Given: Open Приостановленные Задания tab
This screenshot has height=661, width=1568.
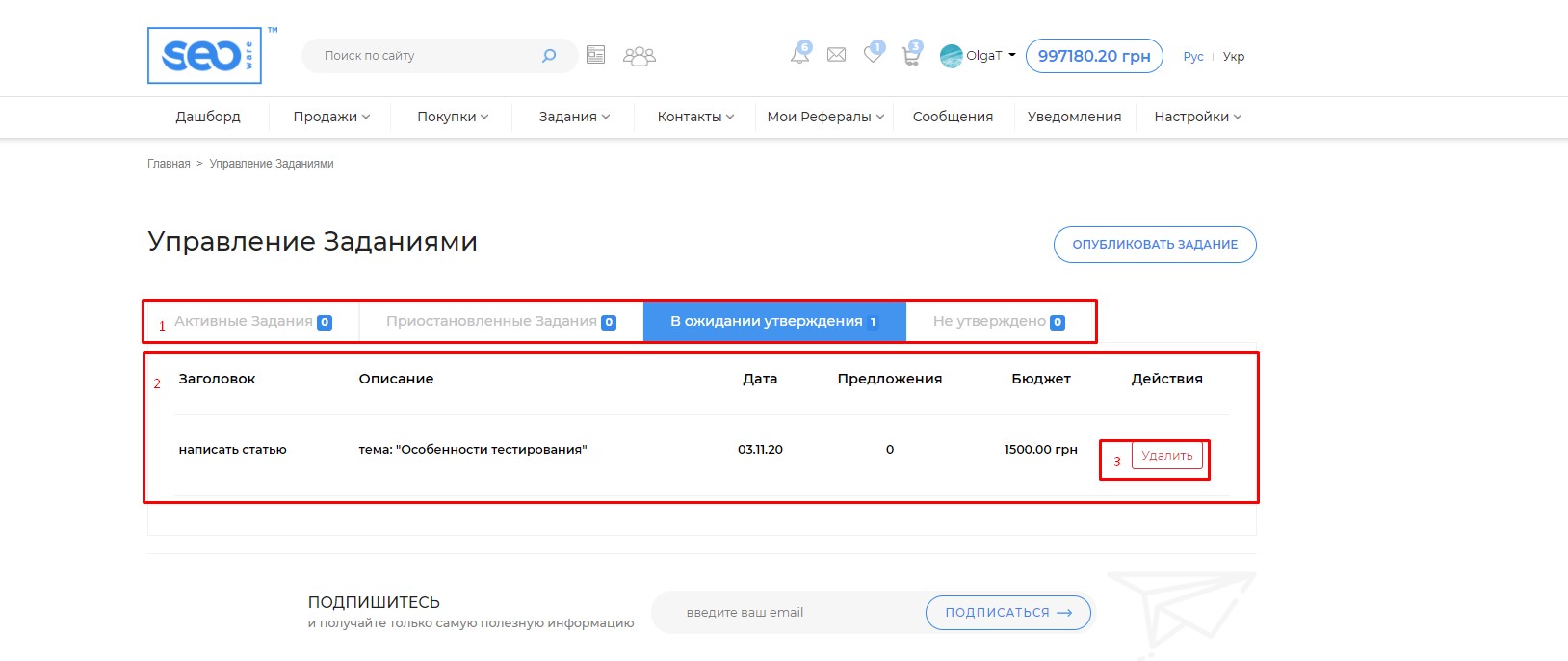Looking at the screenshot, I should click(500, 322).
